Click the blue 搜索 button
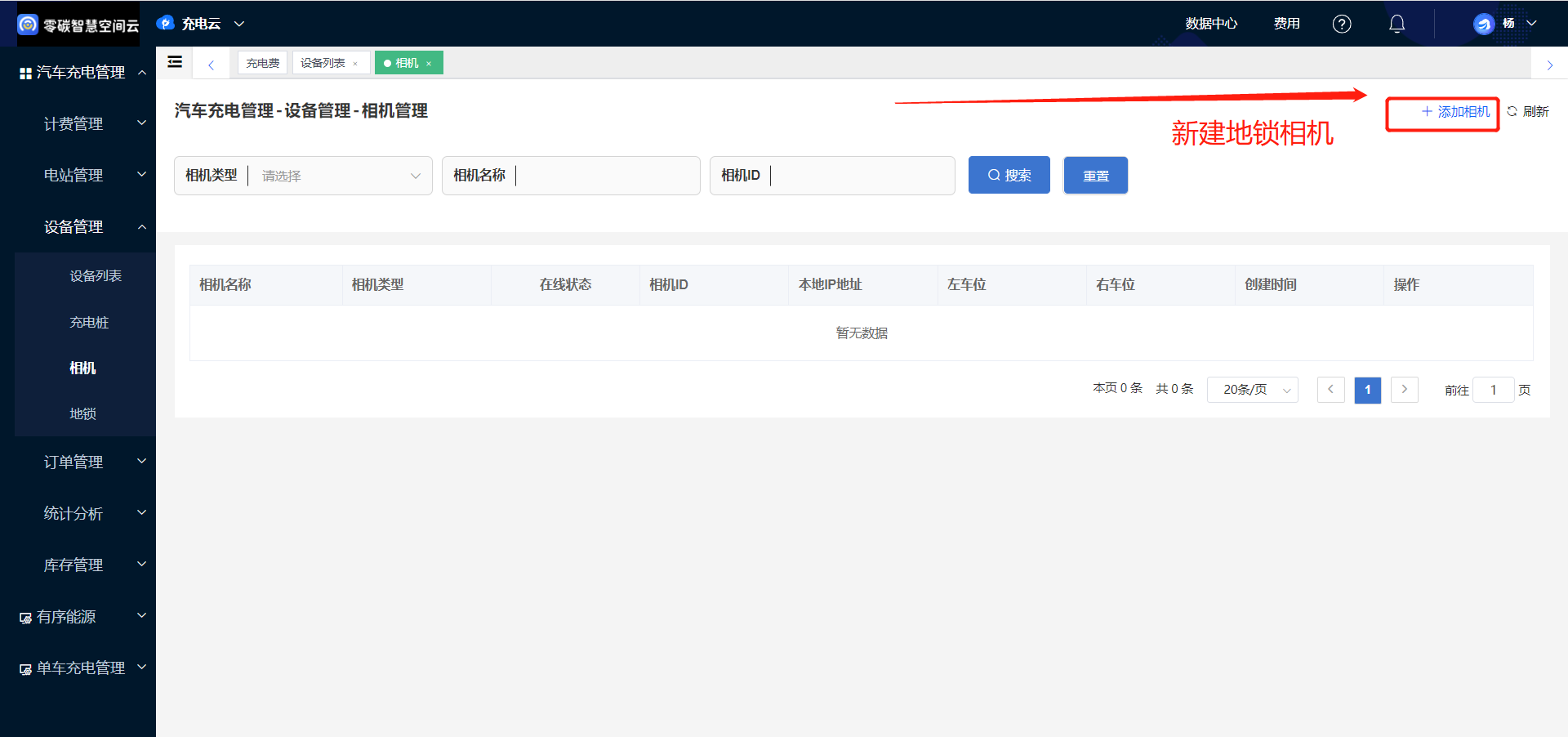Image resolution: width=1568 pixels, height=737 pixels. pyautogui.click(x=1009, y=176)
